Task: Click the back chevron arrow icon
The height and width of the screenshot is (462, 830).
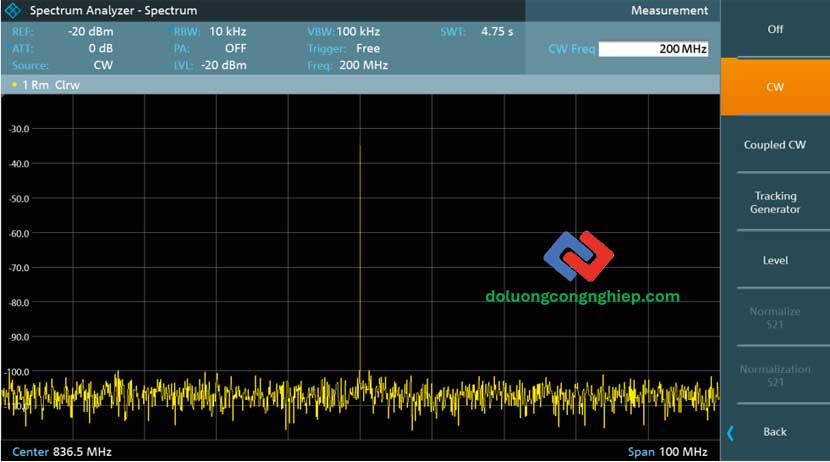Action: tap(730, 433)
